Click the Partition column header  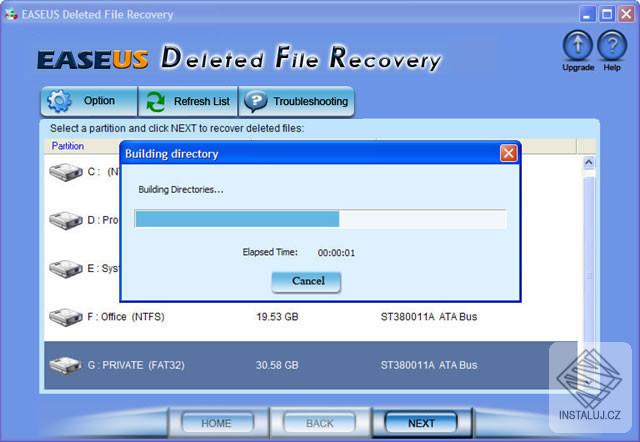click(68, 146)
